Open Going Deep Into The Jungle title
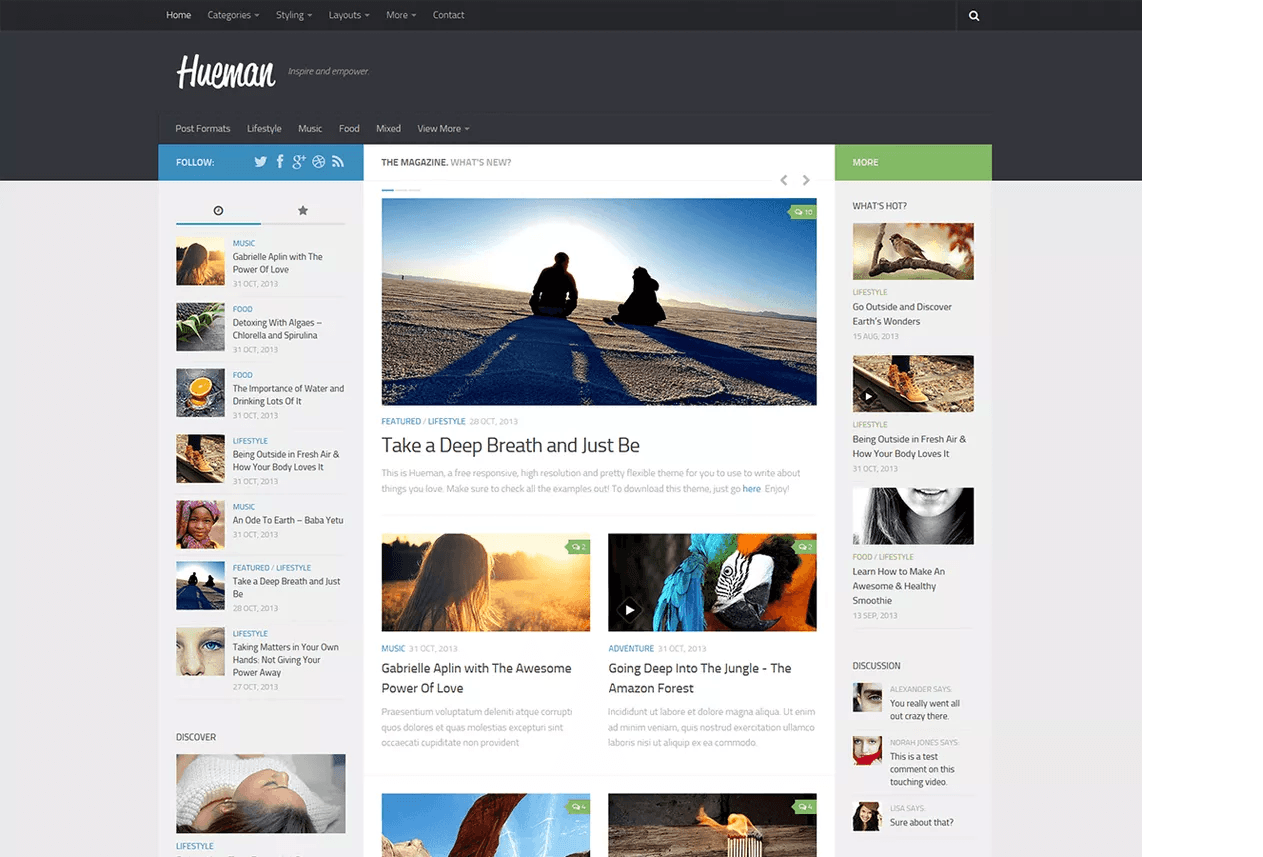Image resolution: width=1263 pixels, height=857 pixels. [x=700, y=678]
